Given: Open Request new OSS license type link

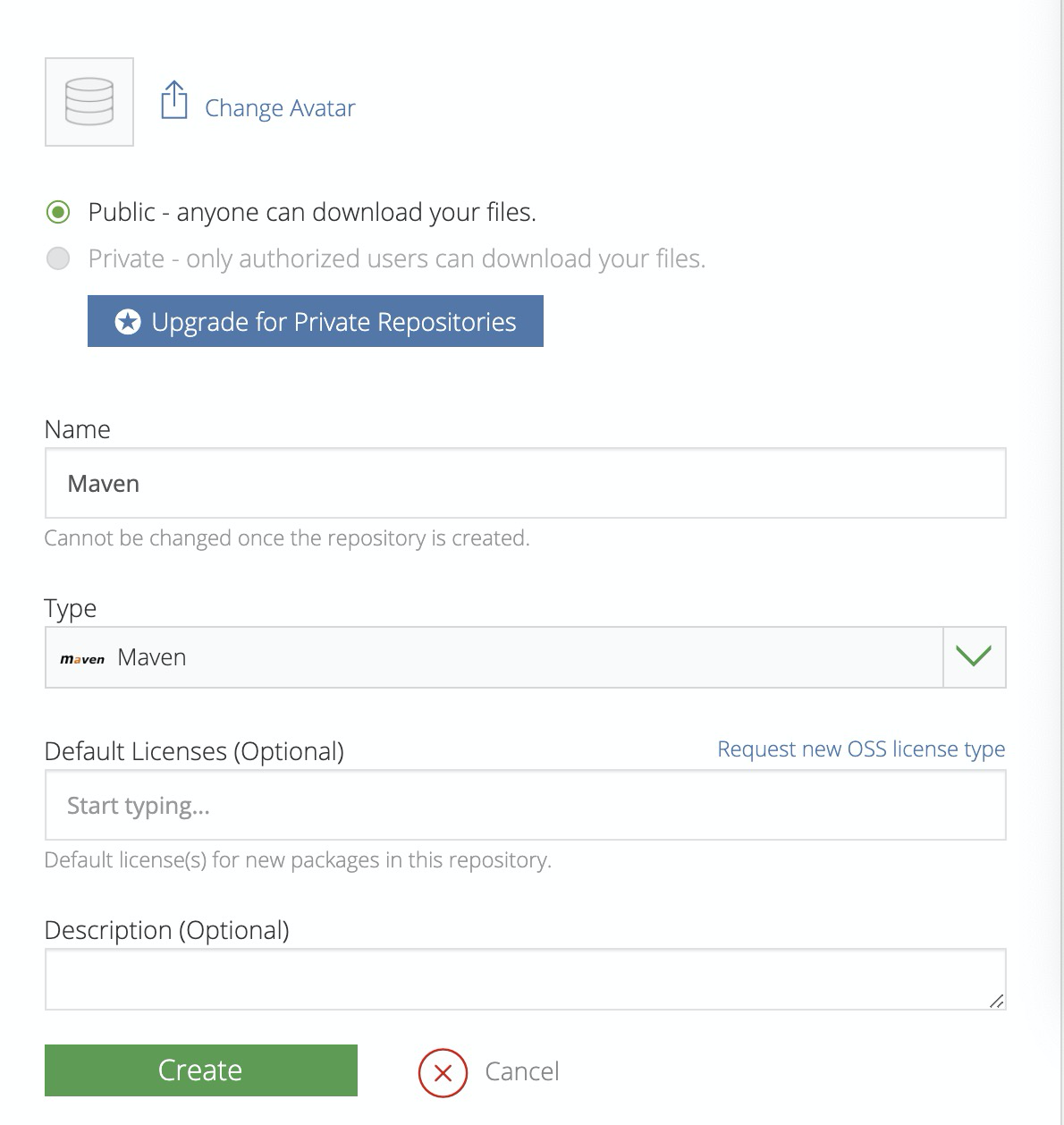Looking at the screenshot, I should [x=861, y=749].
